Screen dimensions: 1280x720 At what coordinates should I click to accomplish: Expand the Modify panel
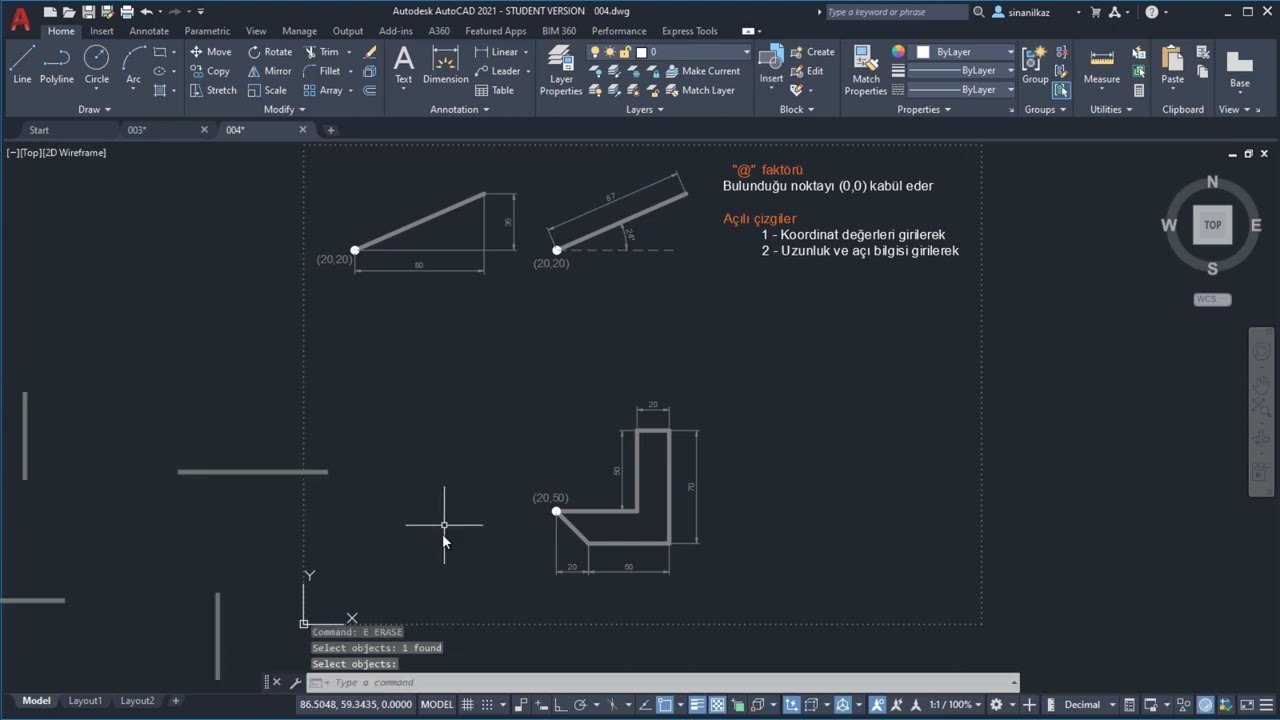(x=284, y=109)
